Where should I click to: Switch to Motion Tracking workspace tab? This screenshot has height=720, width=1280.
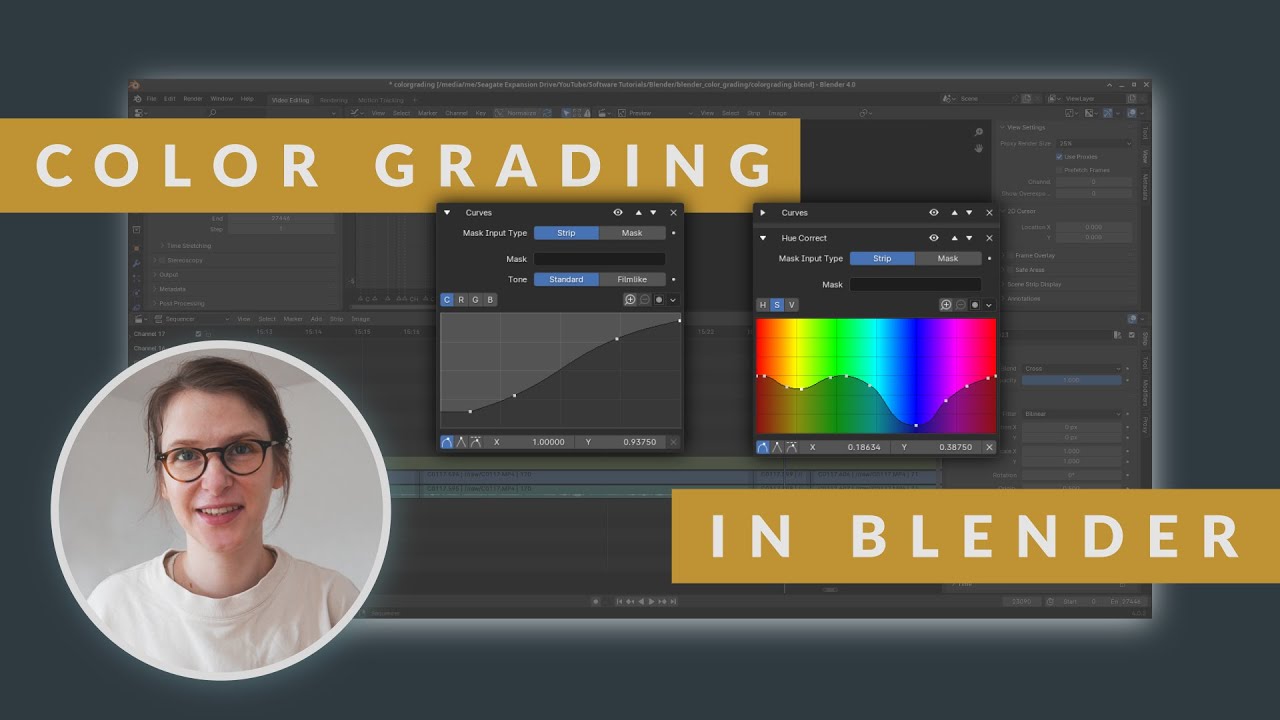(381, 100)
